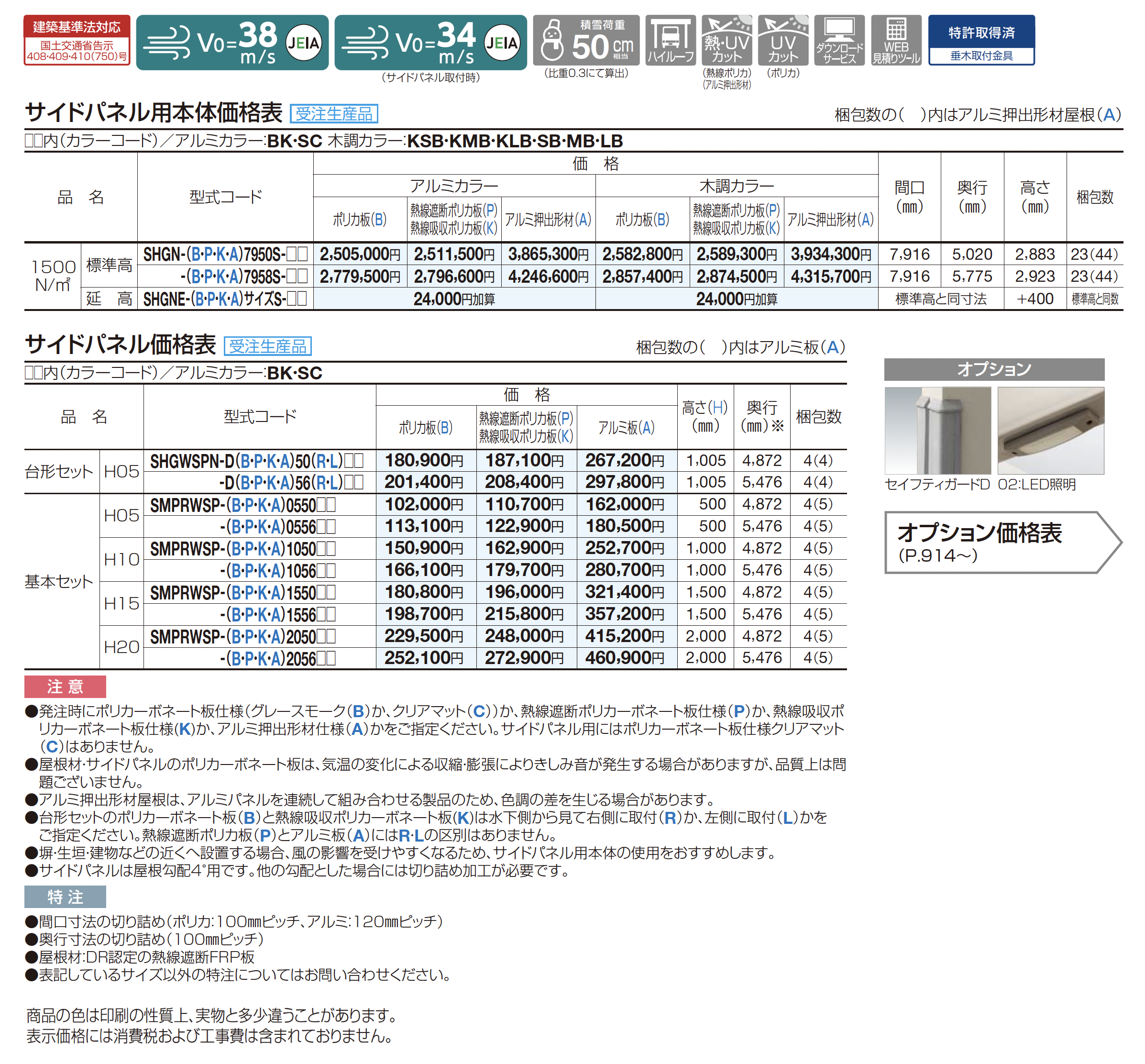Click the 特注 label box
Screen dimensions: 1145x1064
tap(65, 897)
